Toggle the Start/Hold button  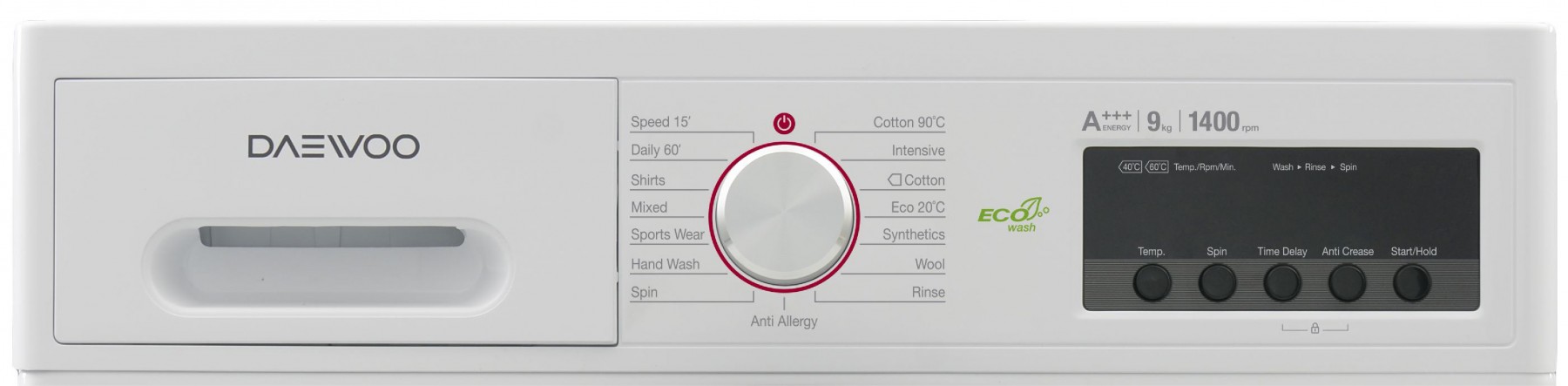[x=1412, y=282]
